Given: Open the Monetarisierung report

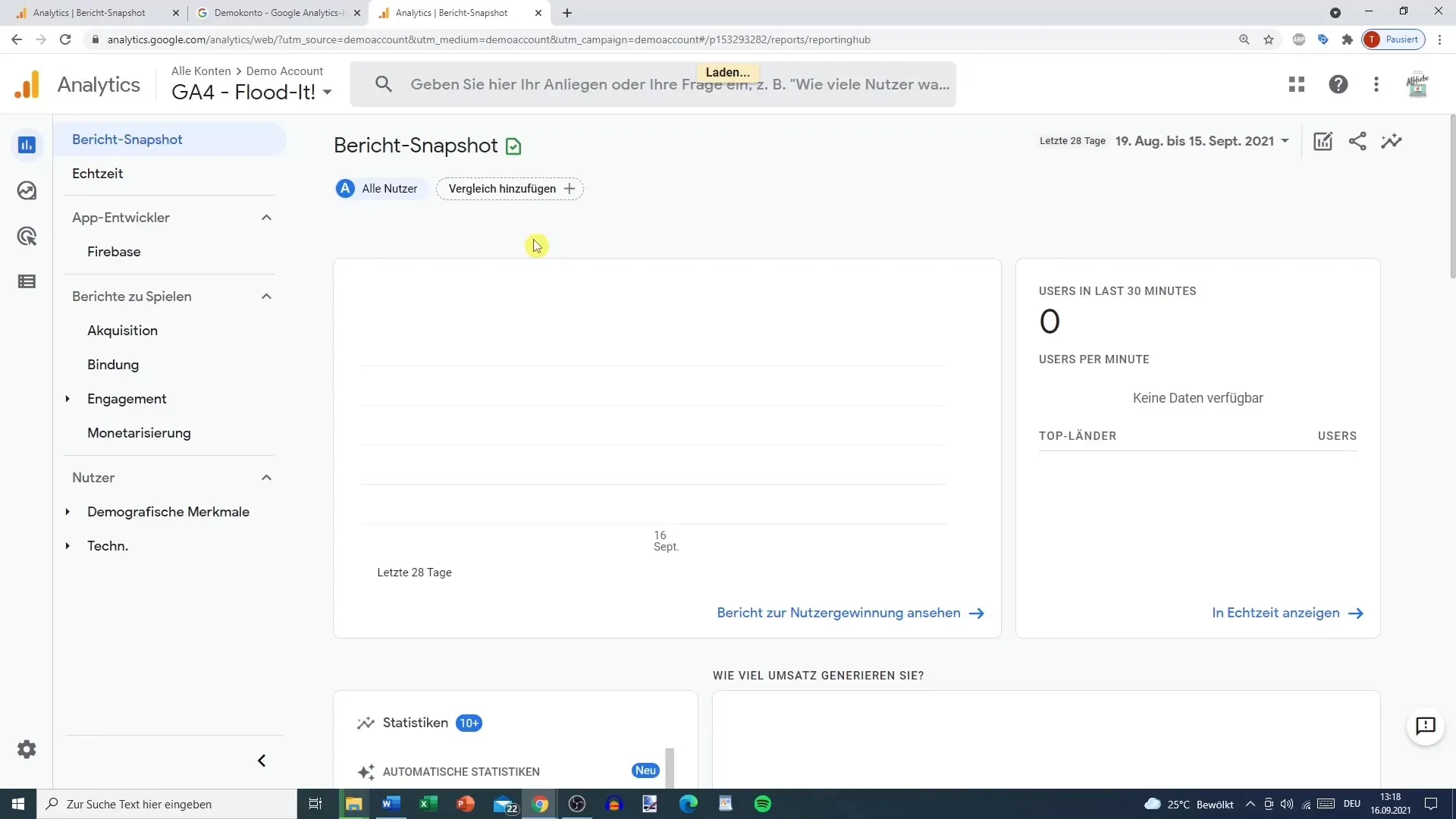Looking at the screenshot, I should point(139,433).
